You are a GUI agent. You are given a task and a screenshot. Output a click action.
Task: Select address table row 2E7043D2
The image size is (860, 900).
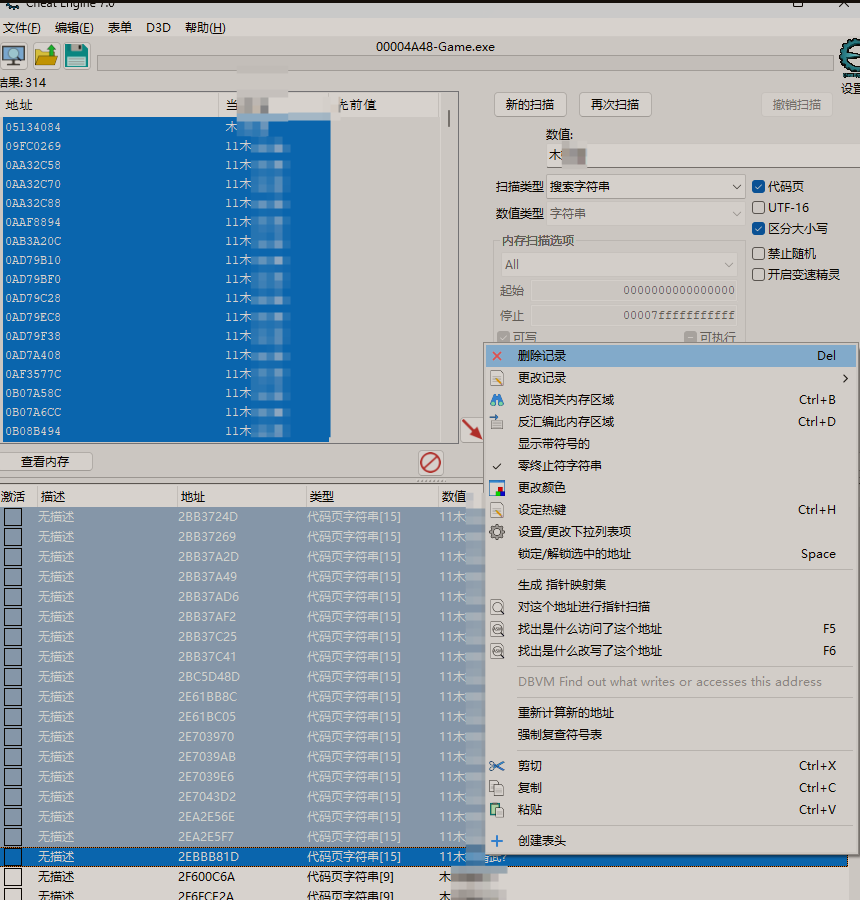pos(241,797)
